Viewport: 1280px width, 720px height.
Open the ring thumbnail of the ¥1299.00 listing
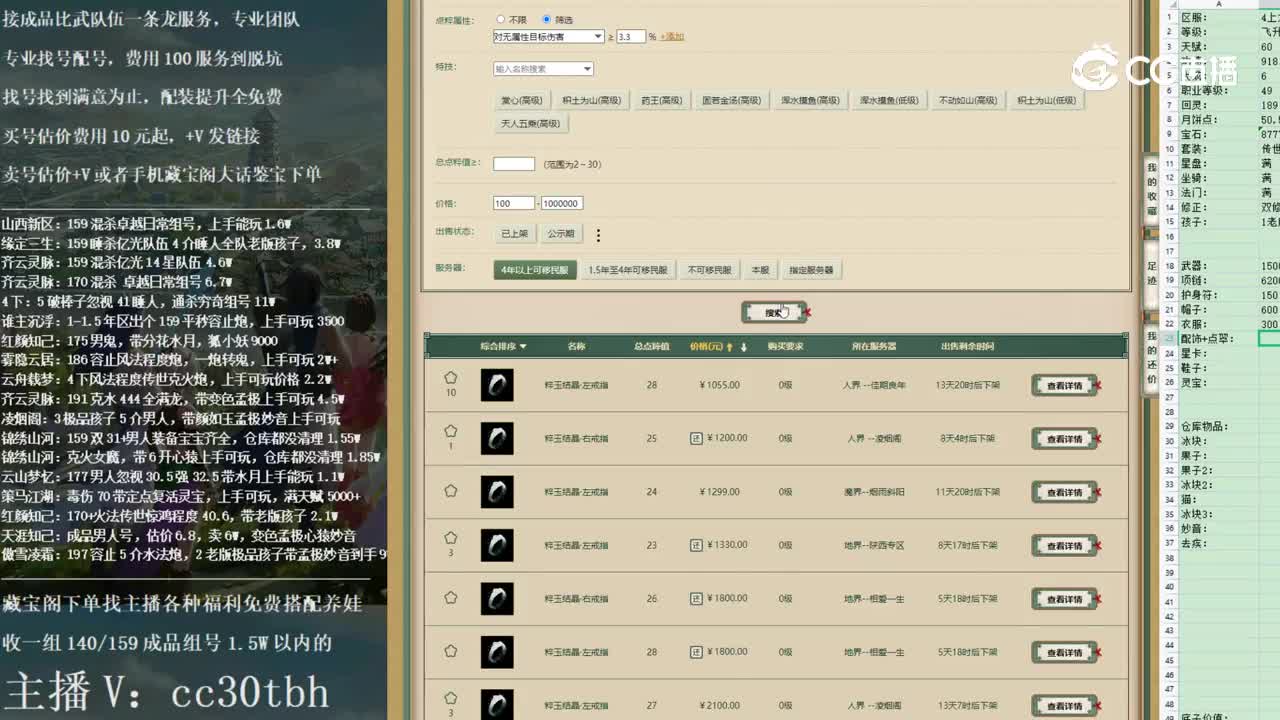tap(497, 492)
